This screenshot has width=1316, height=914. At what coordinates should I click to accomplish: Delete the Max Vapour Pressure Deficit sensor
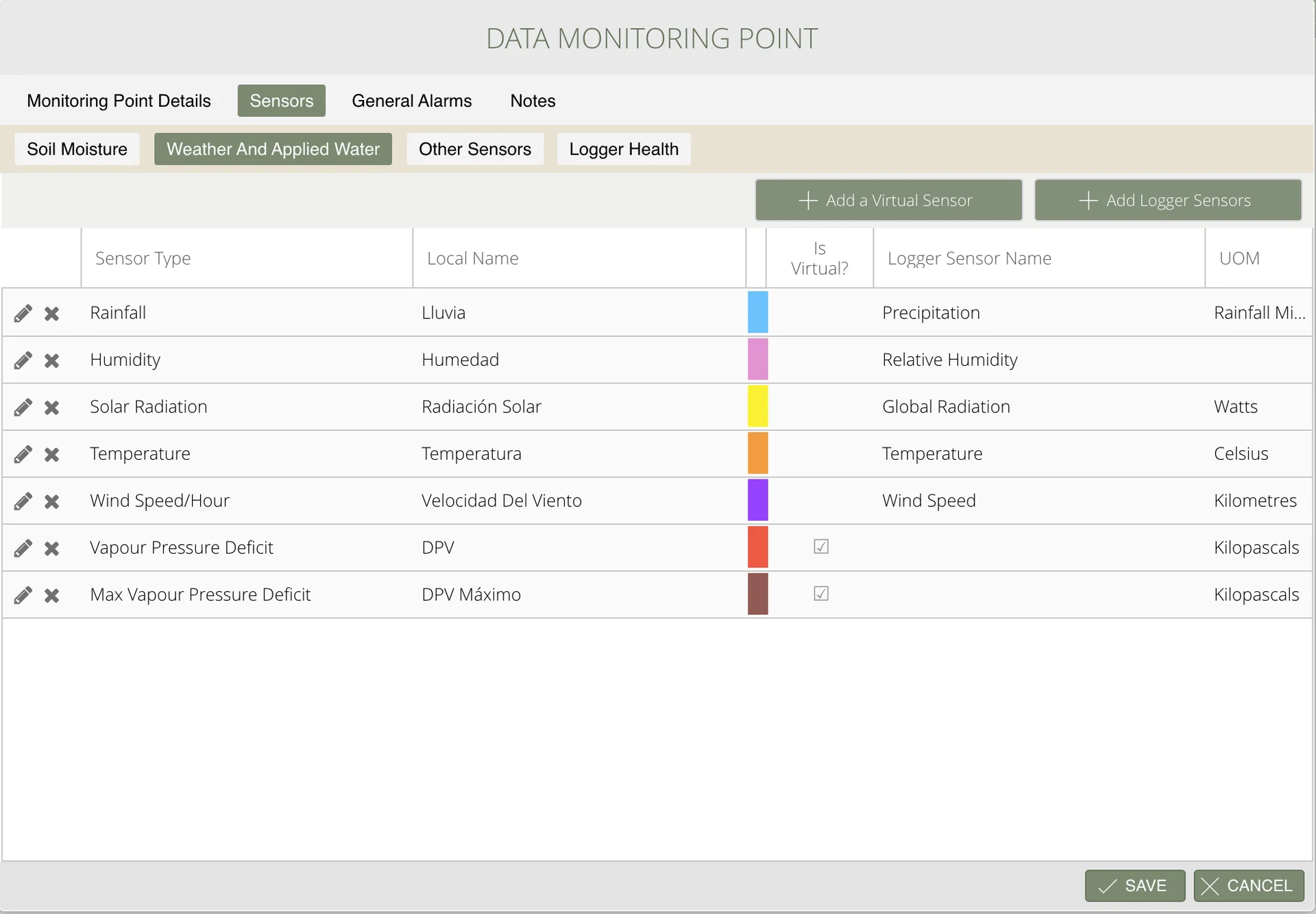point(51,596)
